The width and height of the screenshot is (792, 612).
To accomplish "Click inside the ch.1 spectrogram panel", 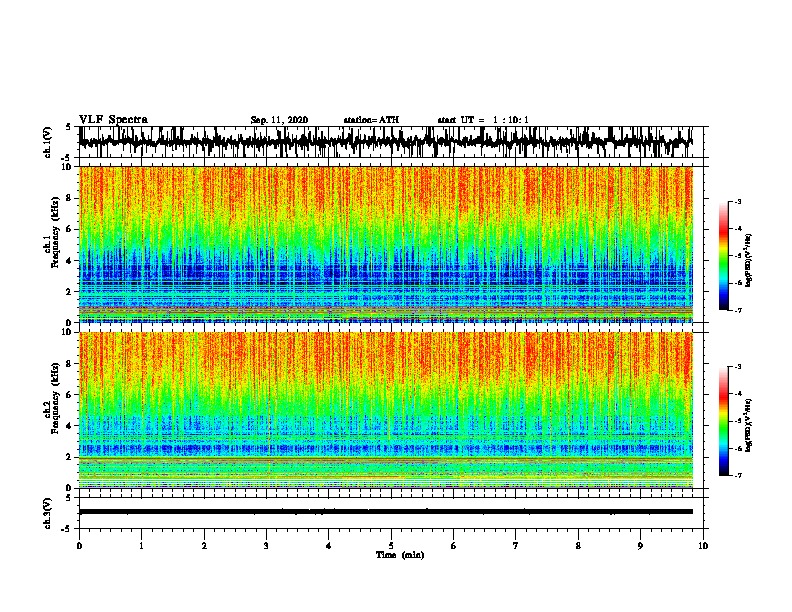I will (385, 244).
